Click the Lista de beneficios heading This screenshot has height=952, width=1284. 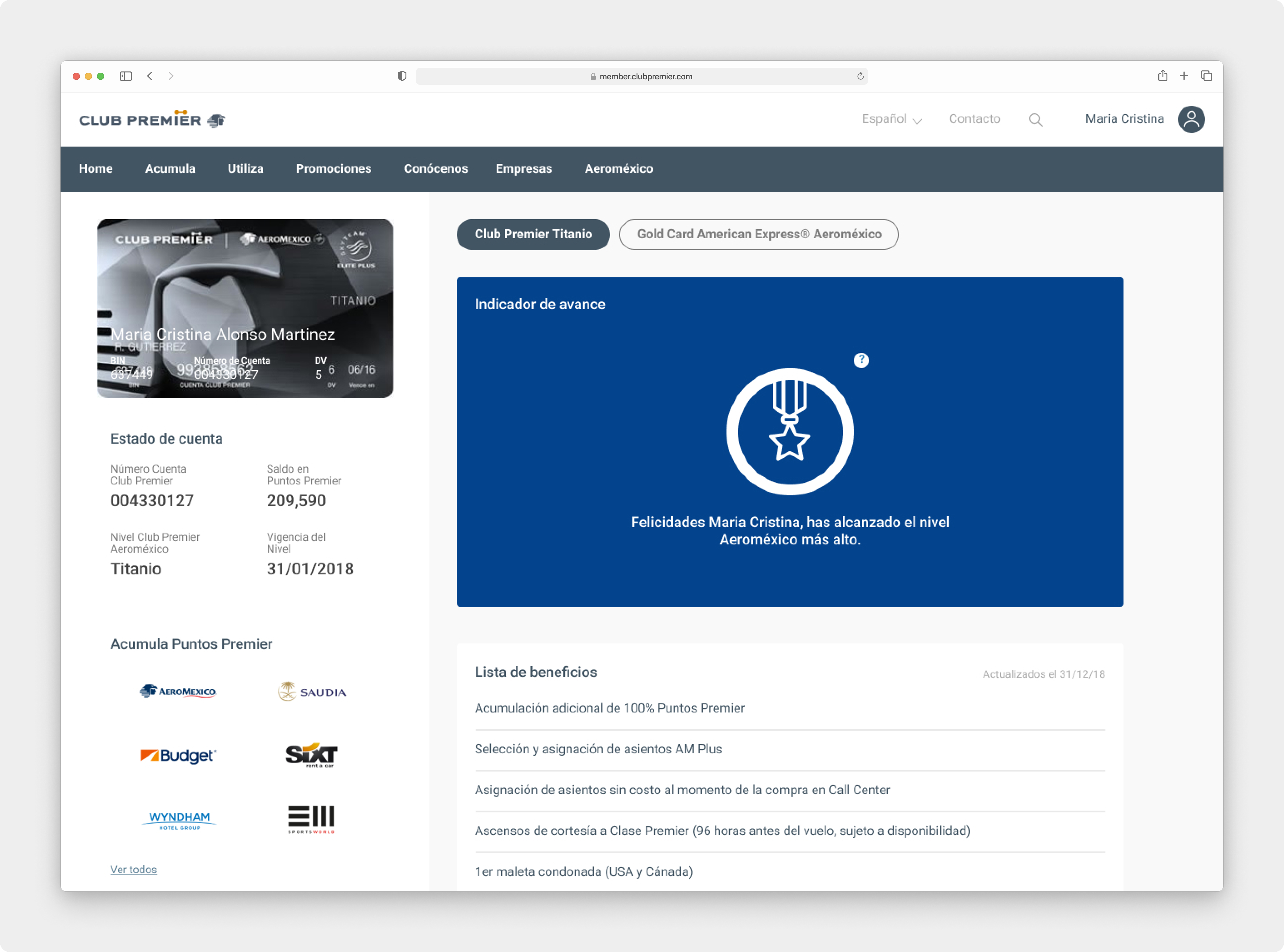click(x=536, y=672)
